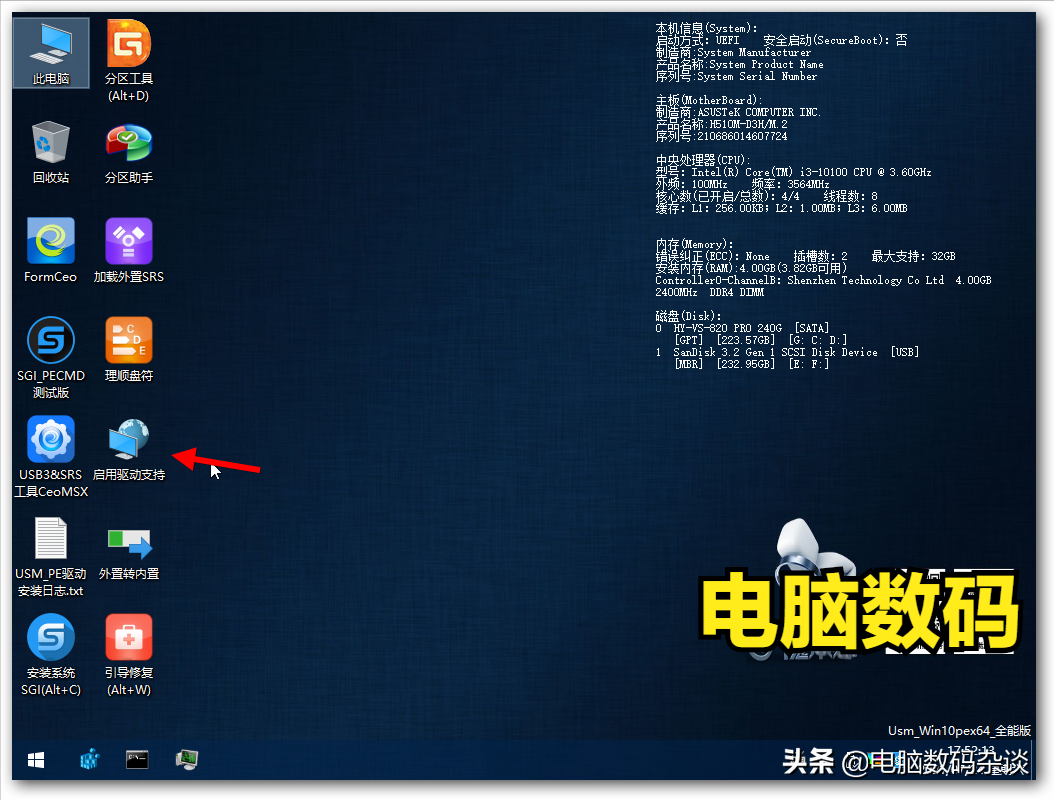Open the FormCeo desktop icon
Viewport: 1054px width, 800px height.
[x=51, y=250]
